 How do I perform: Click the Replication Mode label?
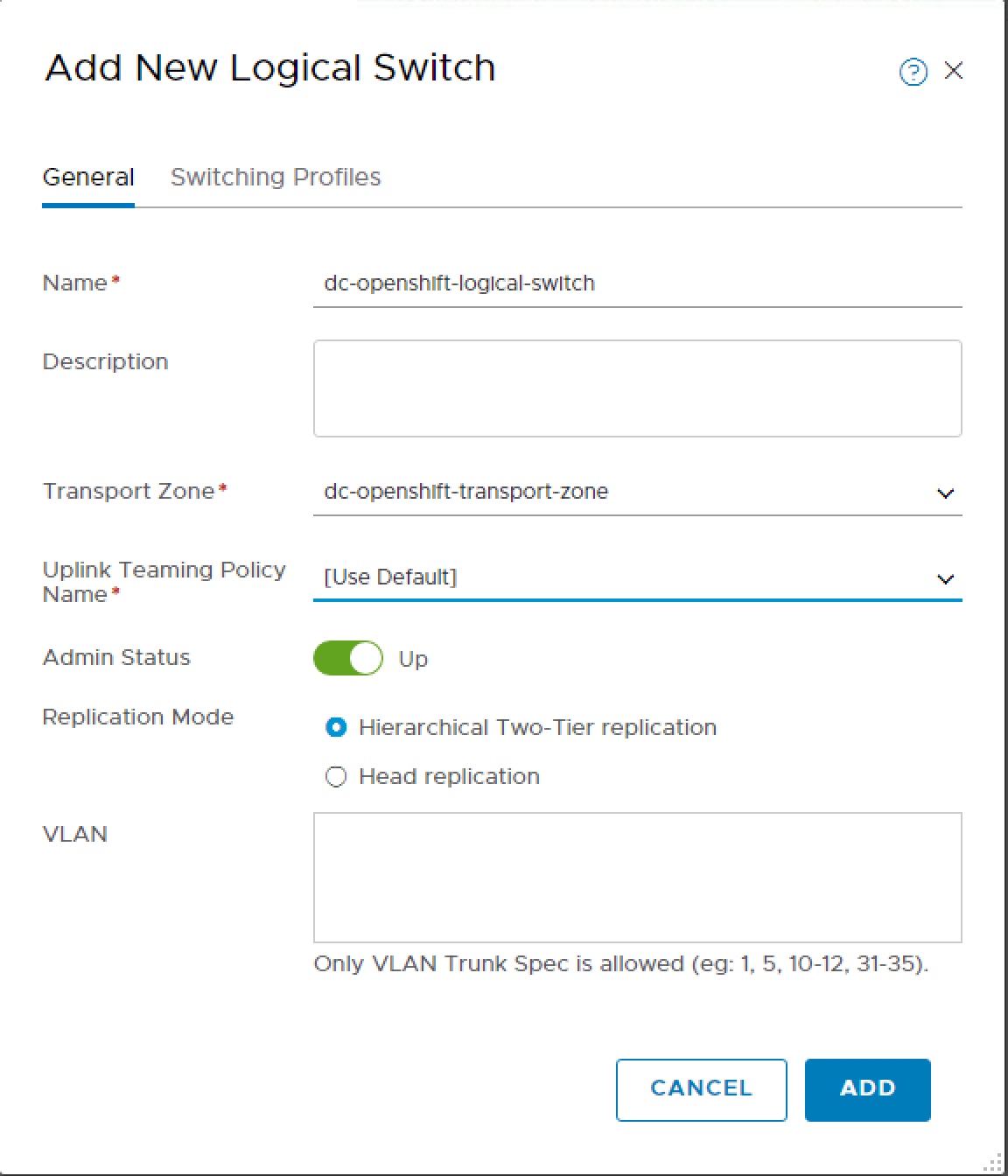coord(137,717)
